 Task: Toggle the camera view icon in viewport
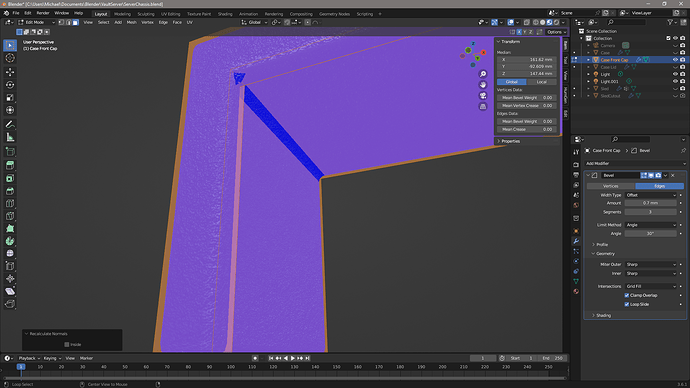coord(483,96)
